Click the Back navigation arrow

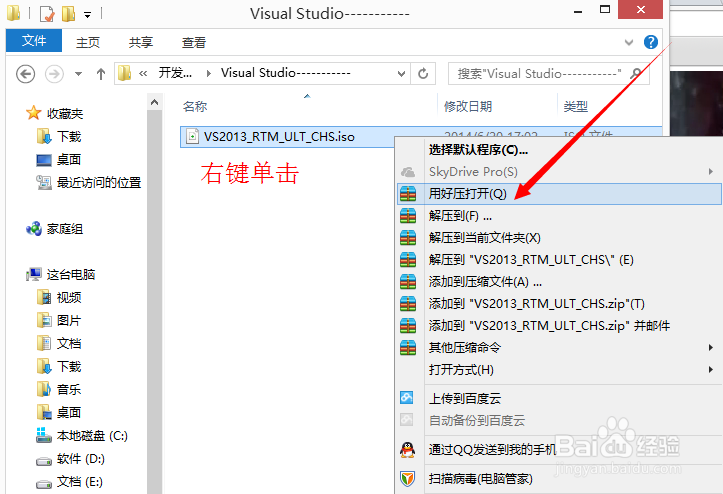pos(25,74)
